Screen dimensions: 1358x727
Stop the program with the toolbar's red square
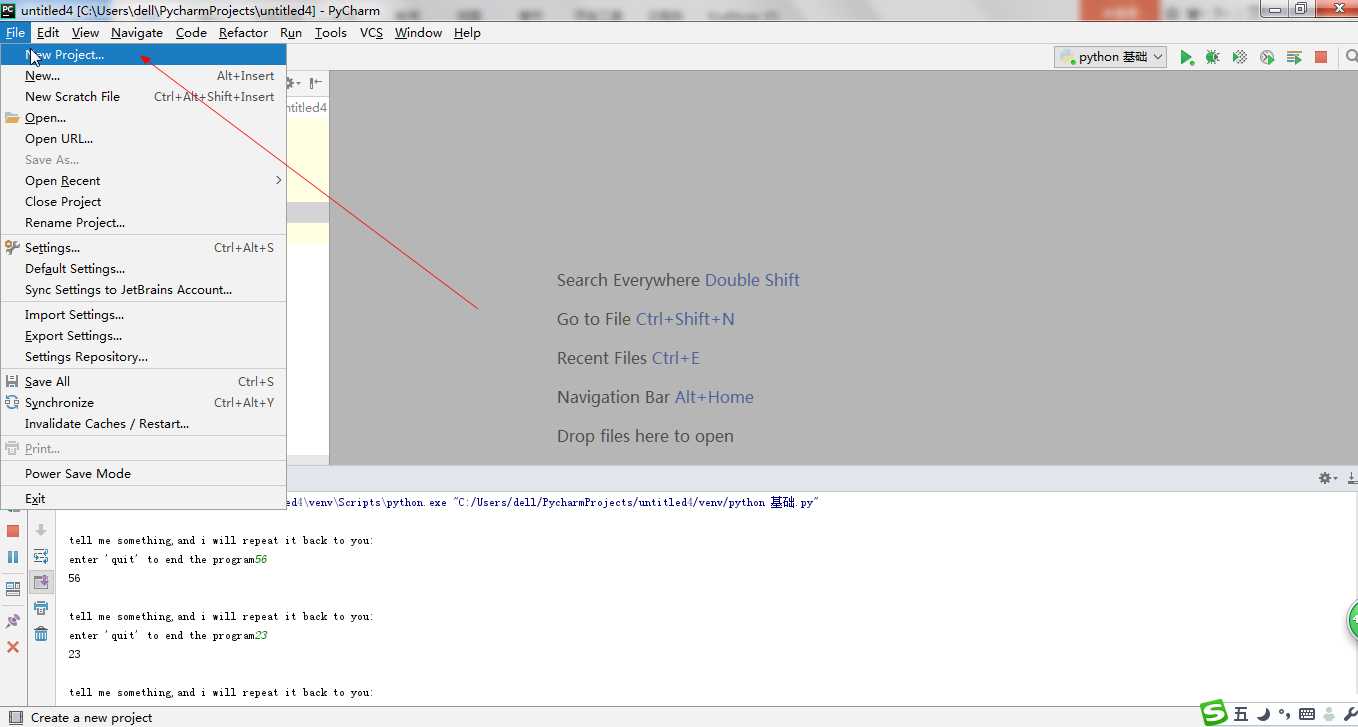pyautogui.click(x=1321, y=57)
